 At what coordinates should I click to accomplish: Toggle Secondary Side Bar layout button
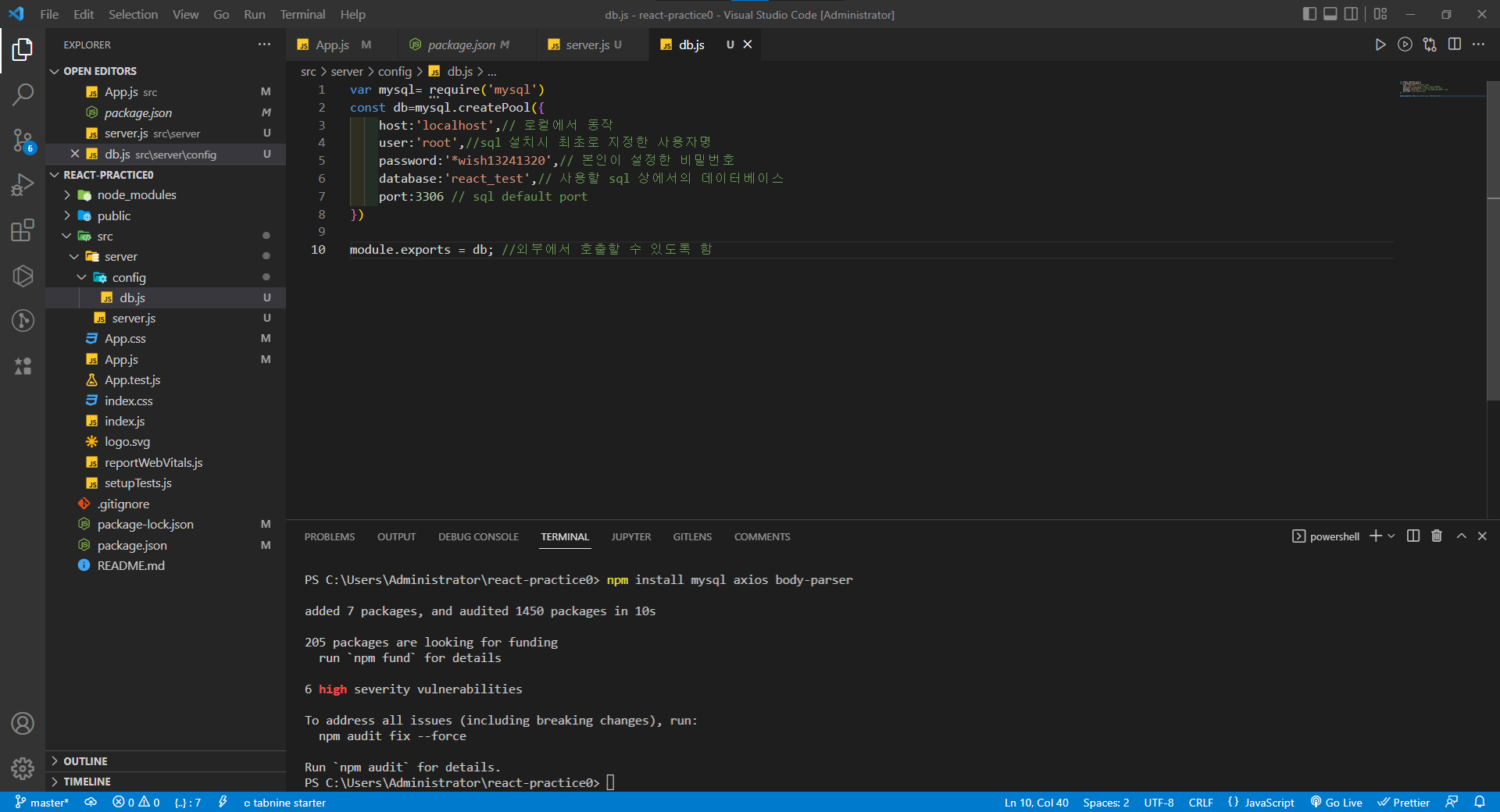tap(1351, 14)
